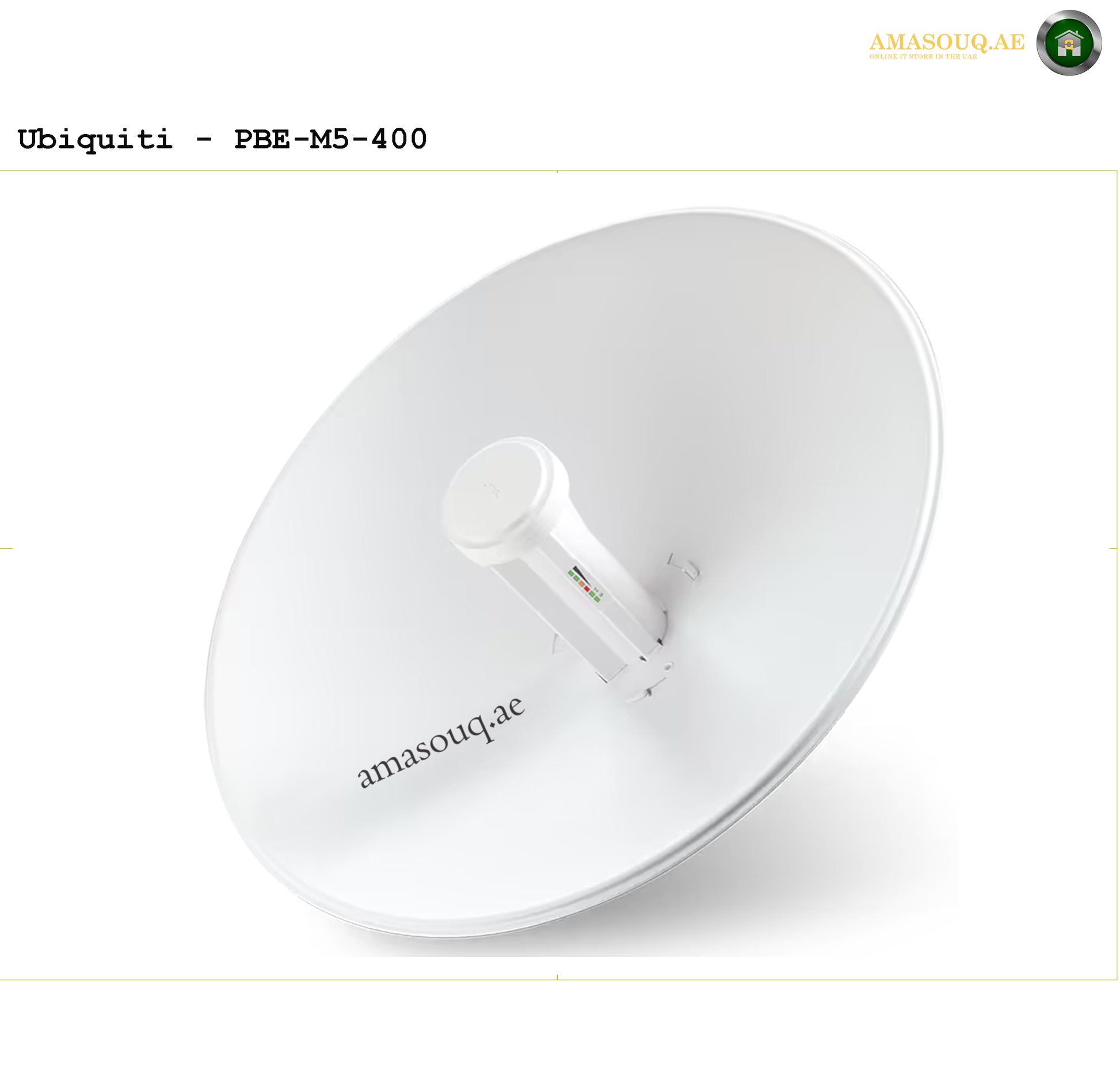Open the AMASOUQ.AE store logo text

coord(947,43)
